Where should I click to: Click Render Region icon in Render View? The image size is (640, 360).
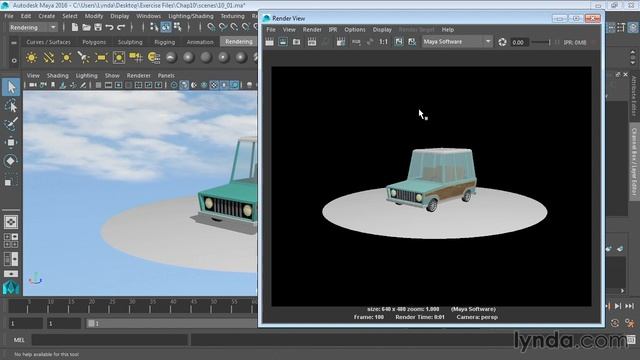pos(283,42)
